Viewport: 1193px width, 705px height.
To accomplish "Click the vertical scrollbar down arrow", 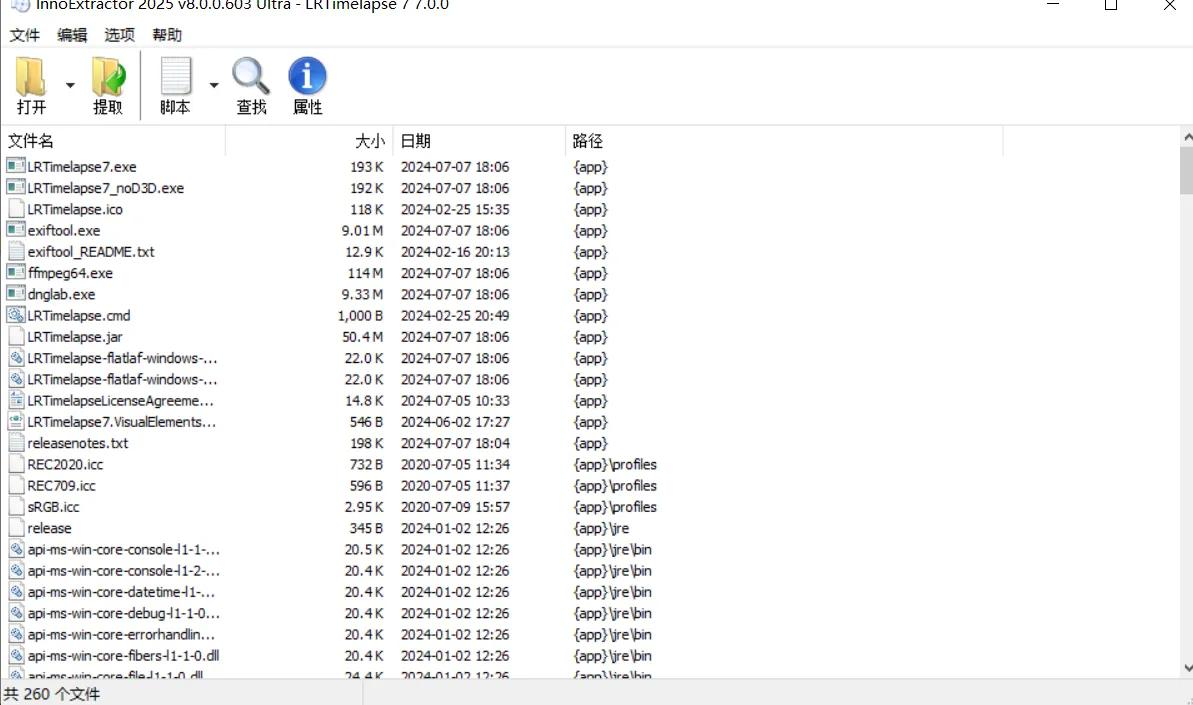I will [1187, 668].
